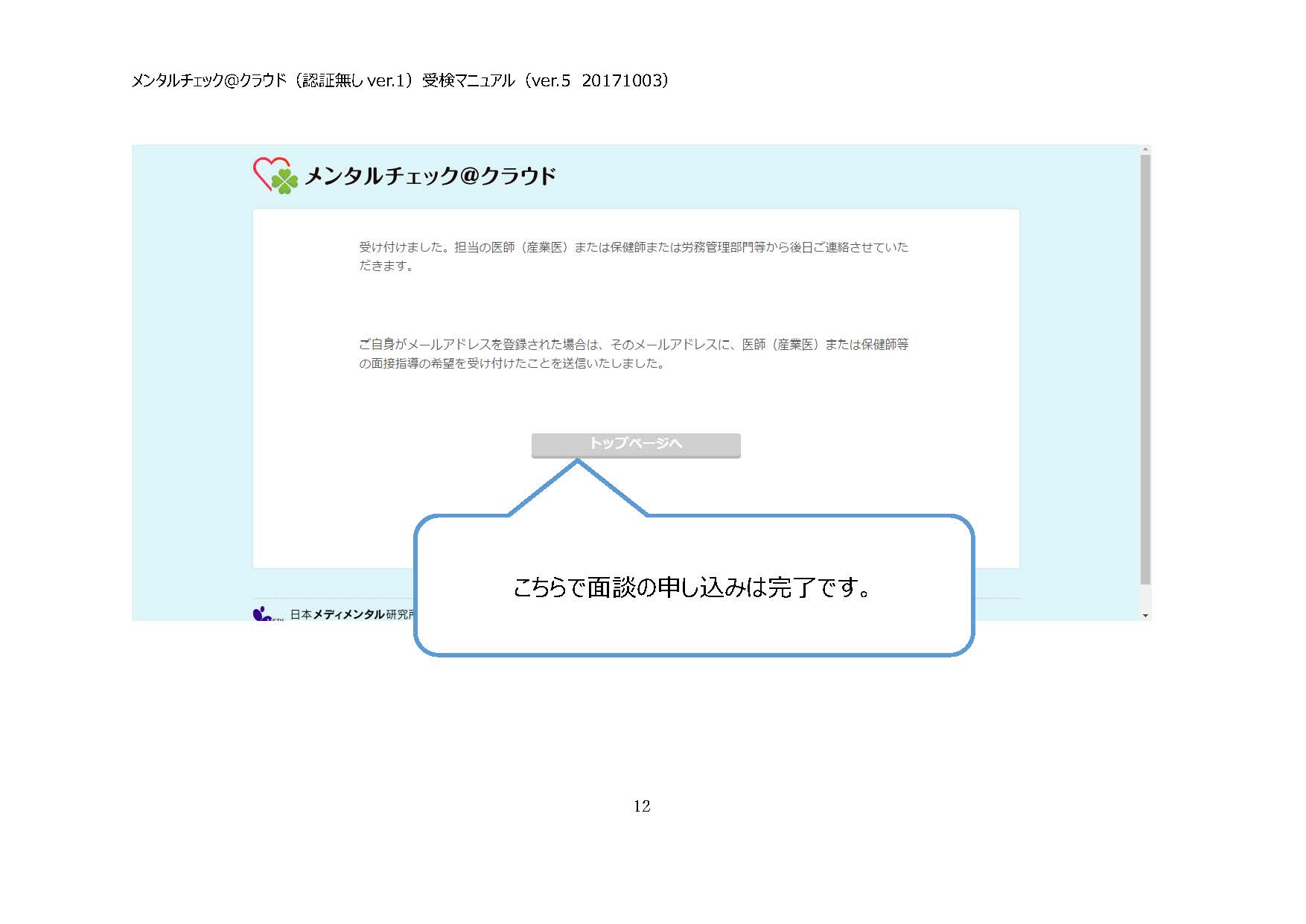Click the メンタルチェック@クラウド site title
This screenshot has width=1306, height=924.
430,176
